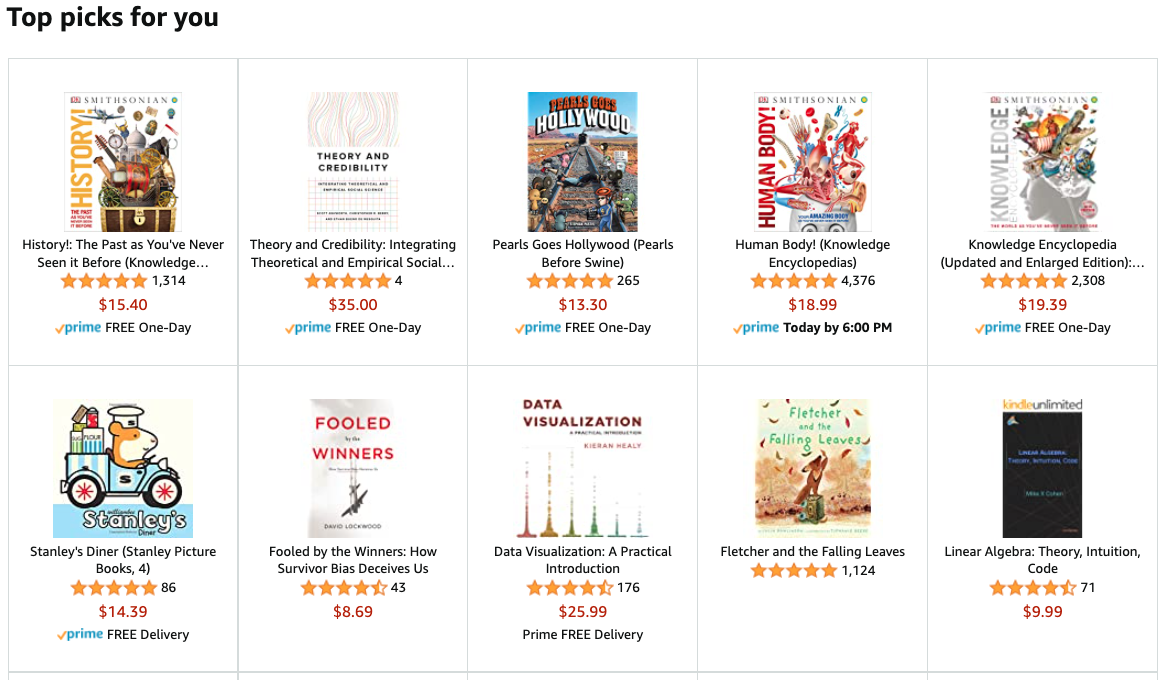This screenshot has width=1167, height=680.
Task: Open the 1,124 reviews count for Fletcher
Action: click(858, 571)
